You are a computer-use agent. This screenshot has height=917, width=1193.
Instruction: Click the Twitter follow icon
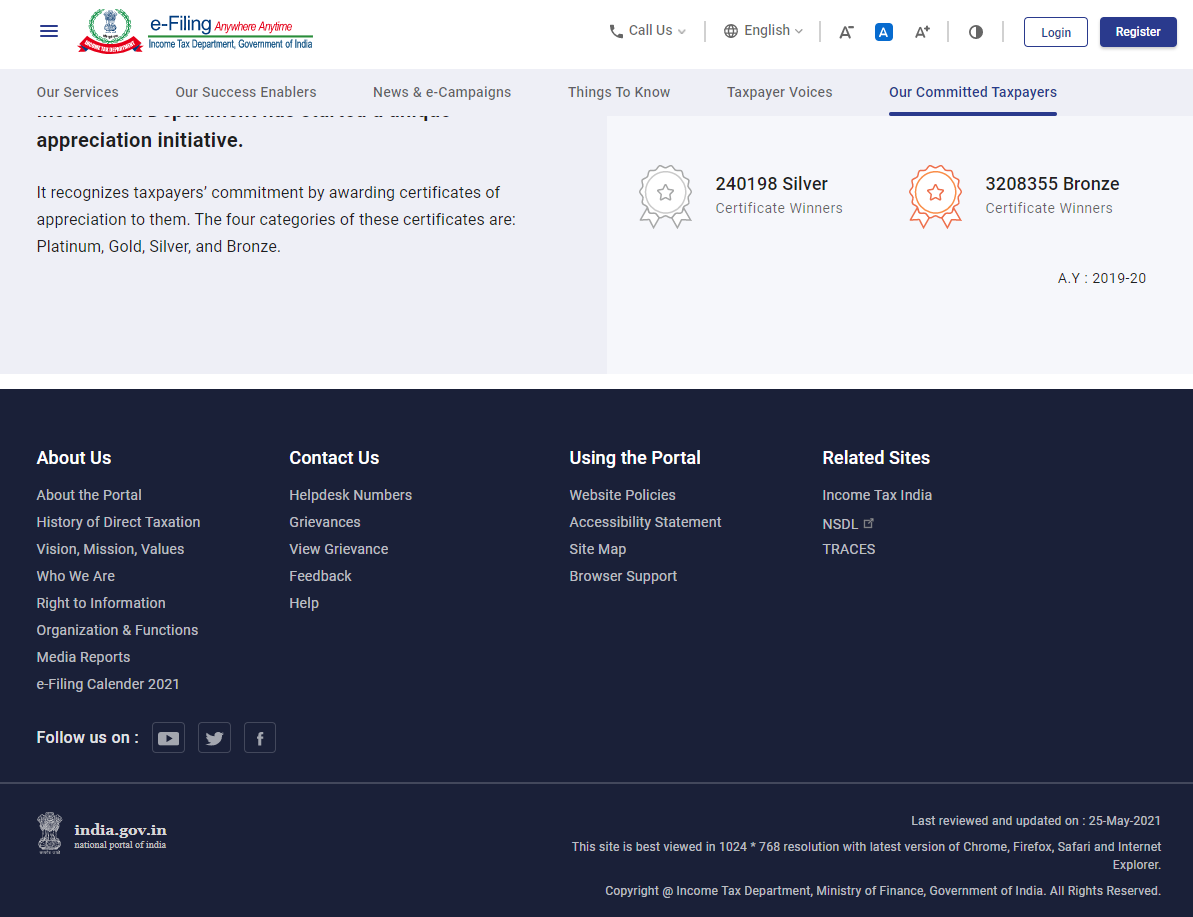coord(214,737)
